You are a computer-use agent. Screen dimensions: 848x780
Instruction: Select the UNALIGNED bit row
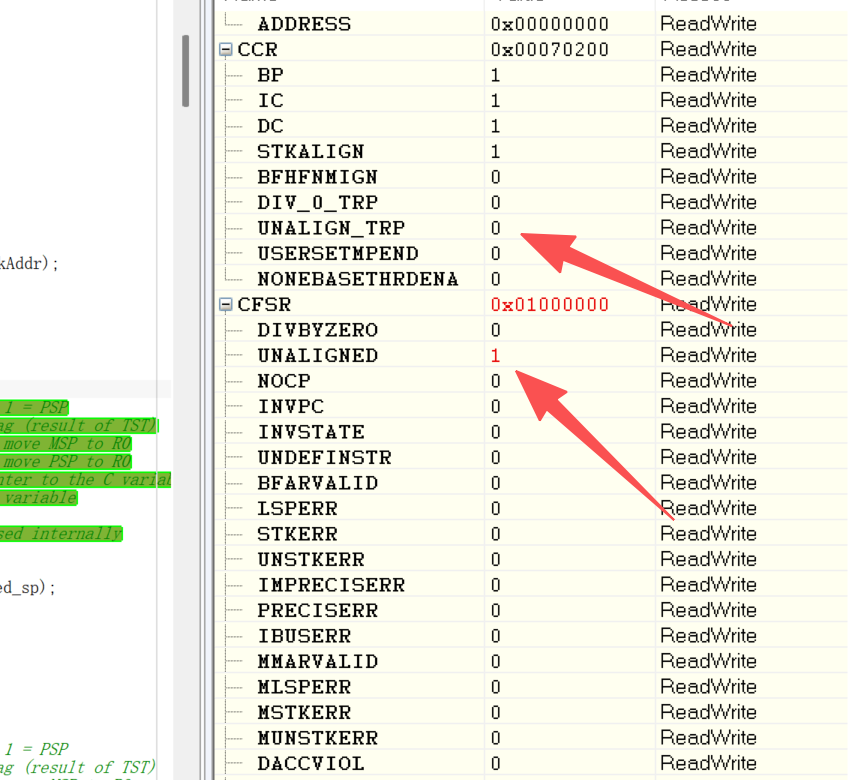click(317, 355)
